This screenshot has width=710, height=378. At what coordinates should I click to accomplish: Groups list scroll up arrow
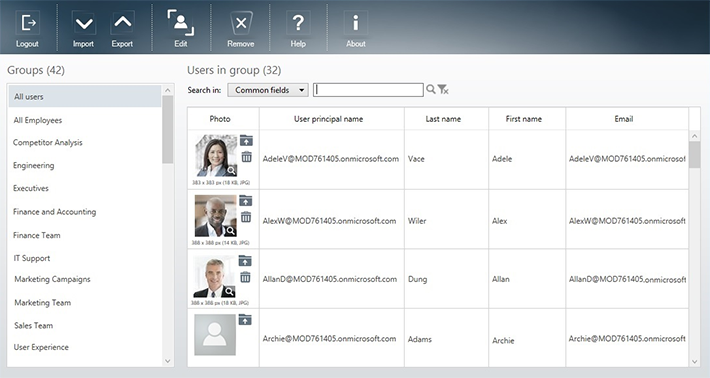click(168, 91)
